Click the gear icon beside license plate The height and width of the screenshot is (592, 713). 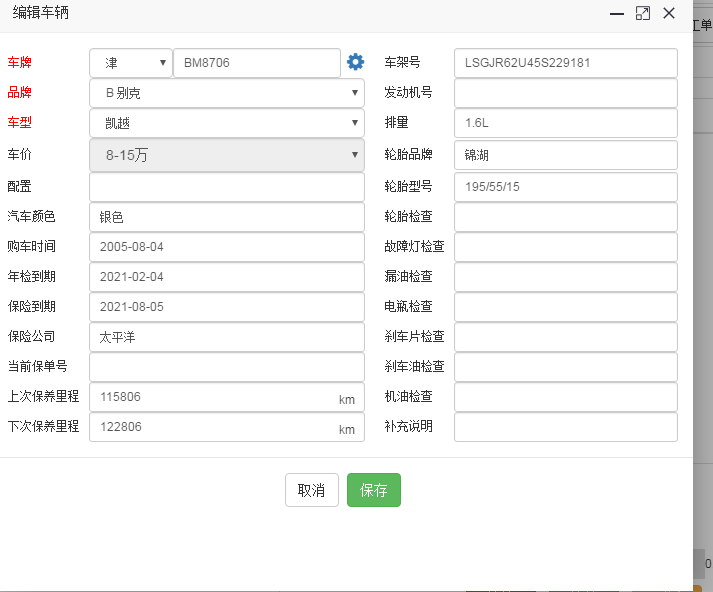pos(355,62)
